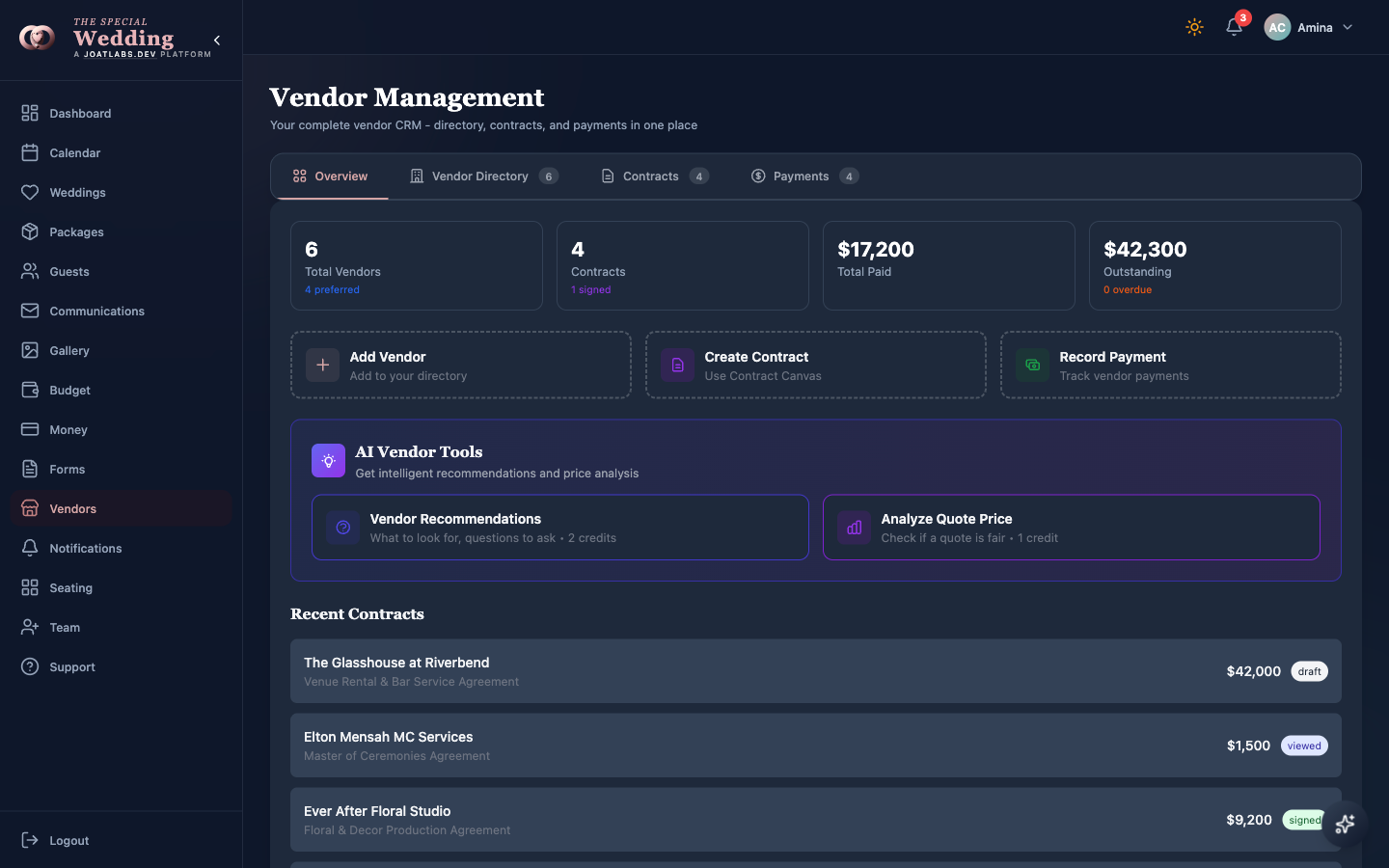Screen dimensions: 1389x868
Task: Click the 0 overdue text
Action: click(x=1128, y=289)
